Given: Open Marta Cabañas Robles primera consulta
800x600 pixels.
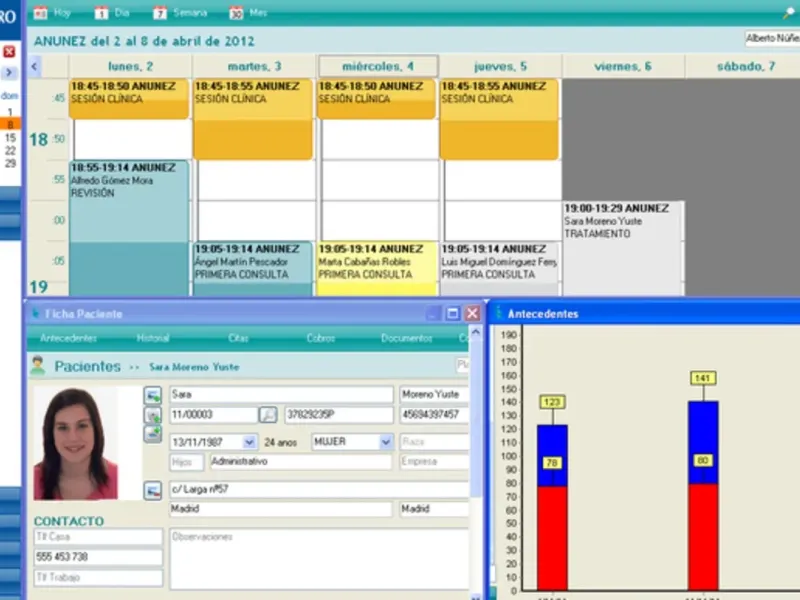Looking at the screenshot, I should (x=377, y=269).
